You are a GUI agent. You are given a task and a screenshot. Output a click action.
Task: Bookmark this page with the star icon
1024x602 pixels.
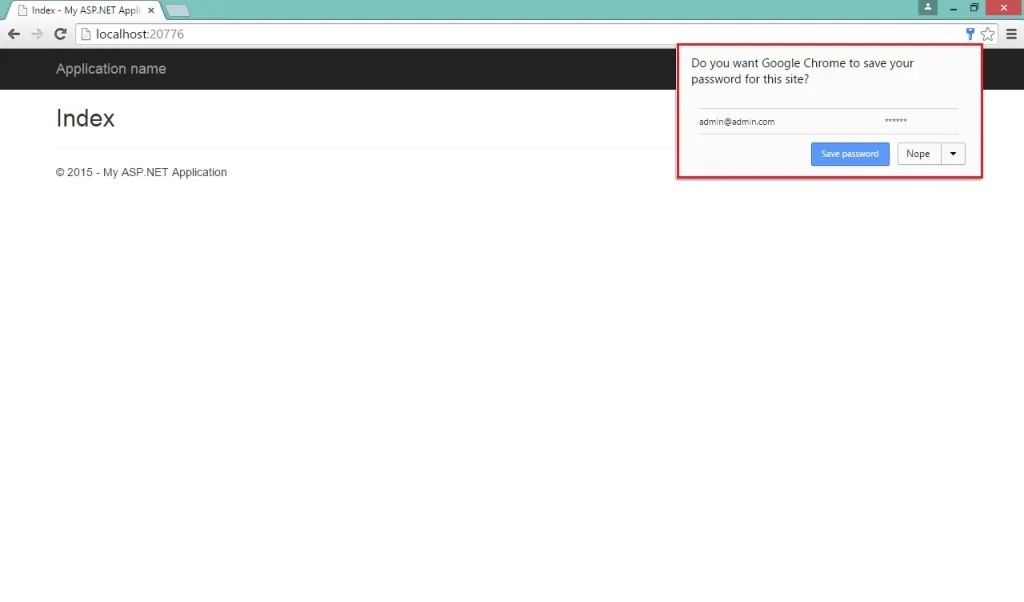987,34
